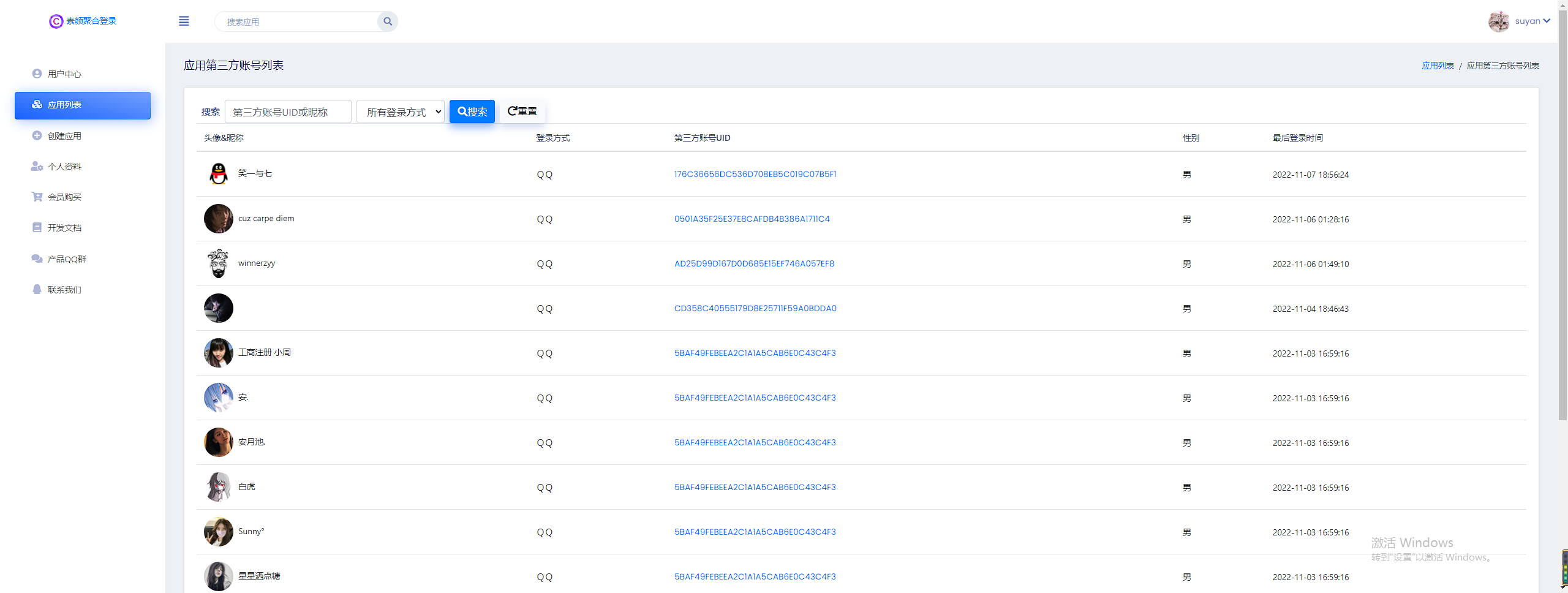Go to 会员购买 in the sidebar
Viewport: 1568px width, 593px height.
64,197
